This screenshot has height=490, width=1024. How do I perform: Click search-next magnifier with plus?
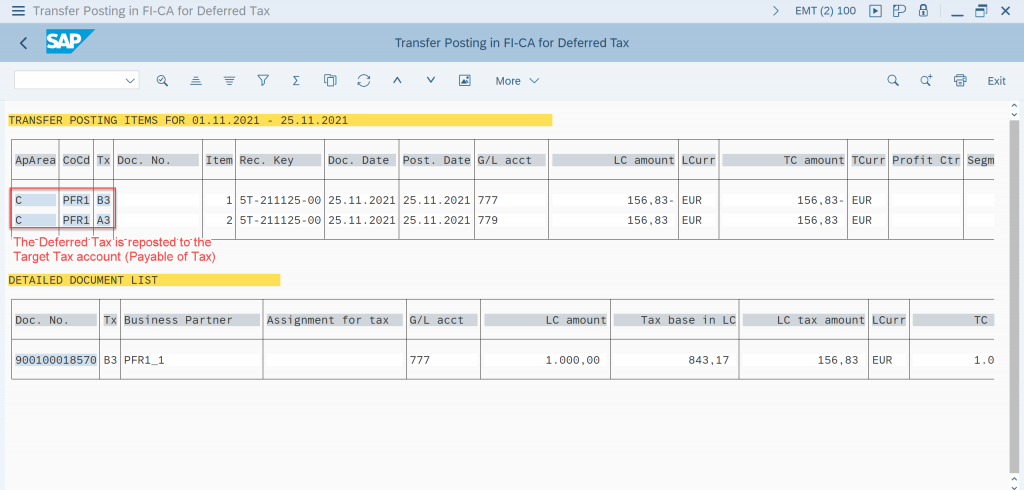click(x=926, y=80)
